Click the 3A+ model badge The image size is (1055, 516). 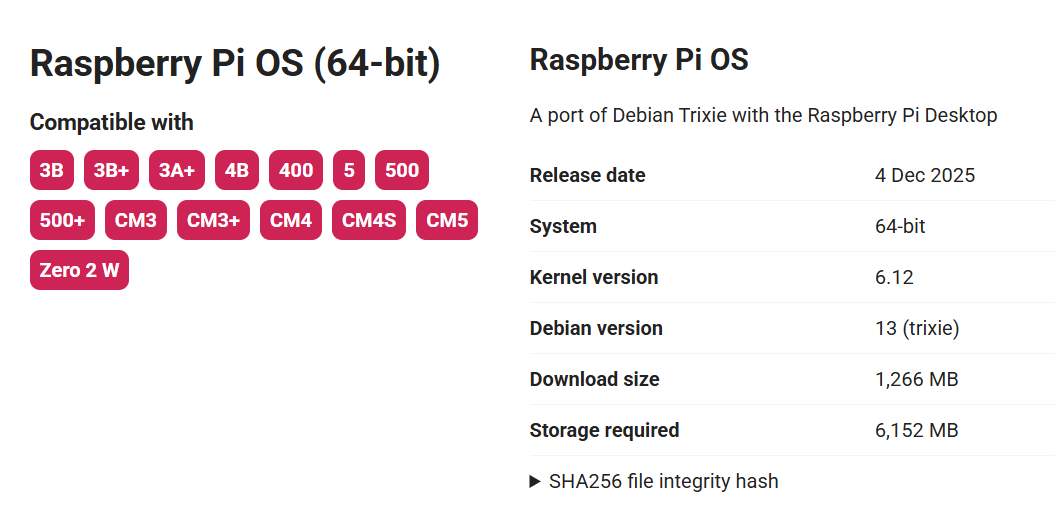tap(177, 170)
